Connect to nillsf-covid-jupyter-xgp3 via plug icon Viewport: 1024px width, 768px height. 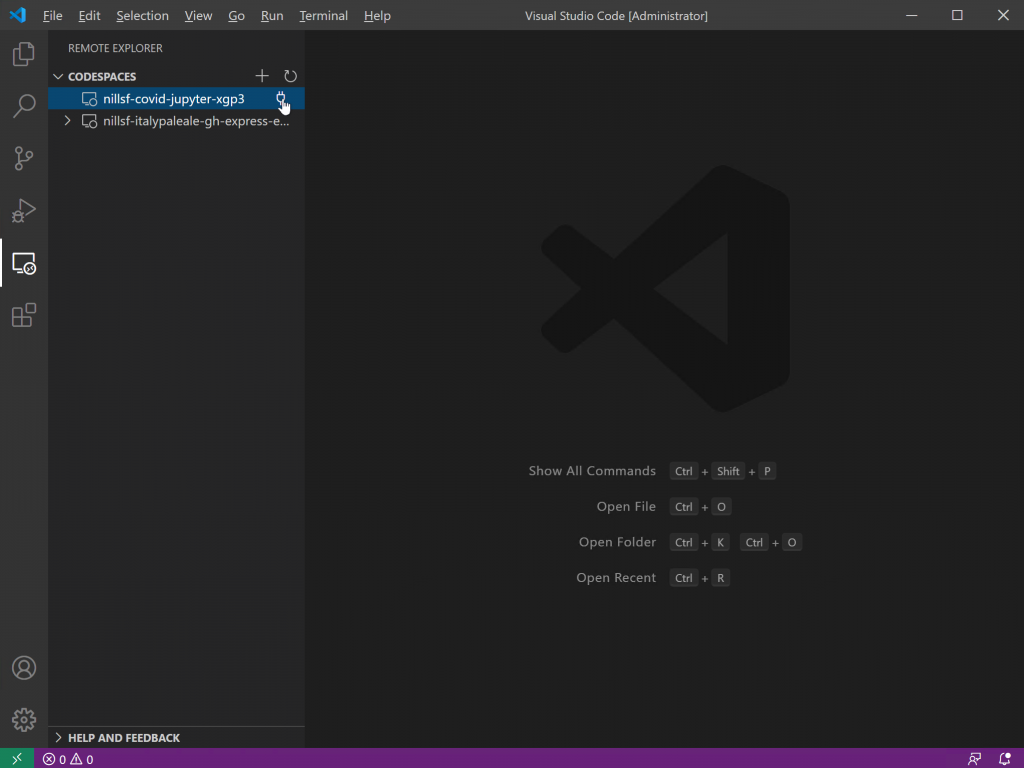click(281, 99)
